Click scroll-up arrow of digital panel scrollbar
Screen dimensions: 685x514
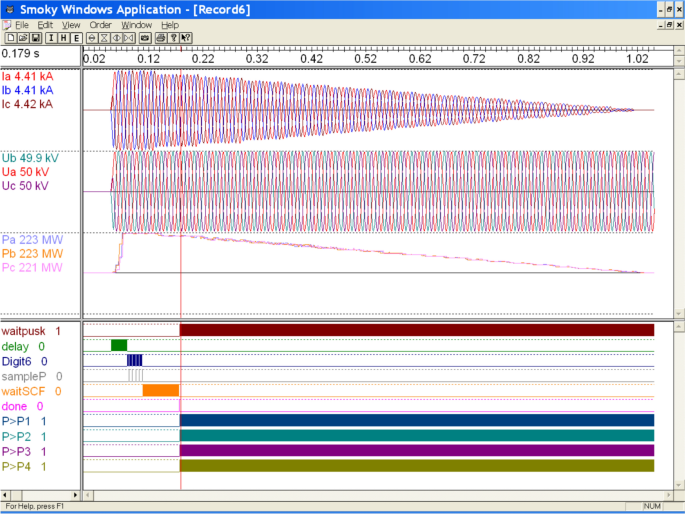point(678,327)
